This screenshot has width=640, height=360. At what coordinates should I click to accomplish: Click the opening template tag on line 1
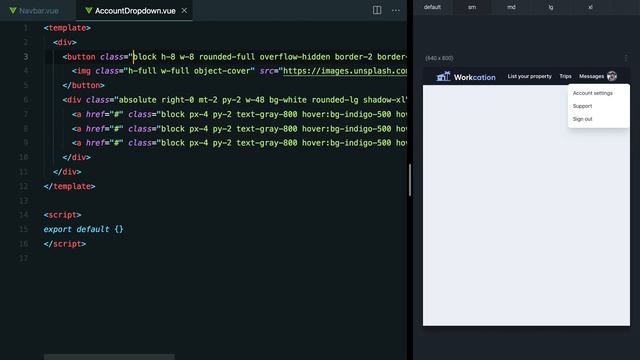[67, 28]
